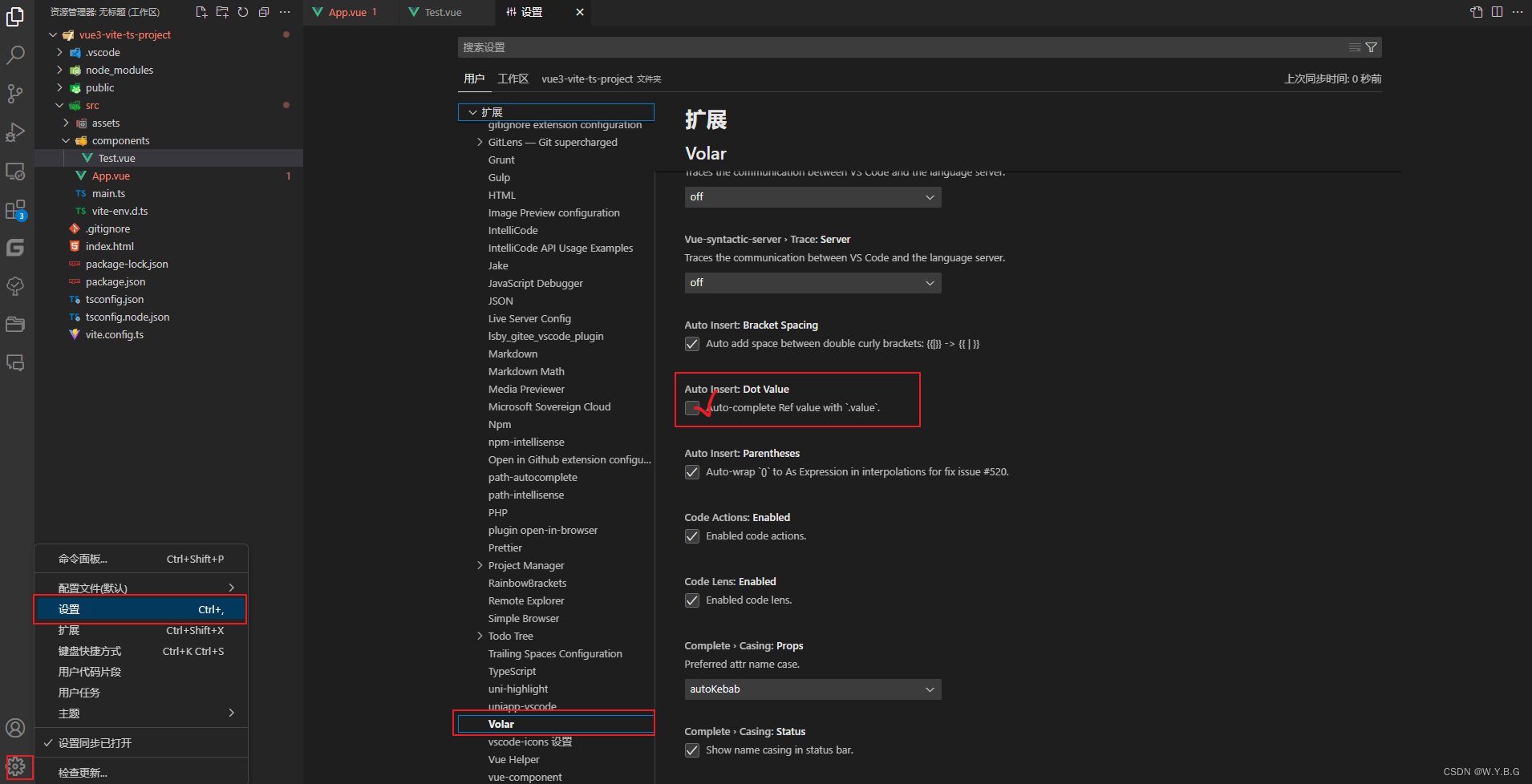Screen dimensions: 1532x784
Task: Open the Project Manager folder icon
Action: pyautogui.click(x=15, y=325)
